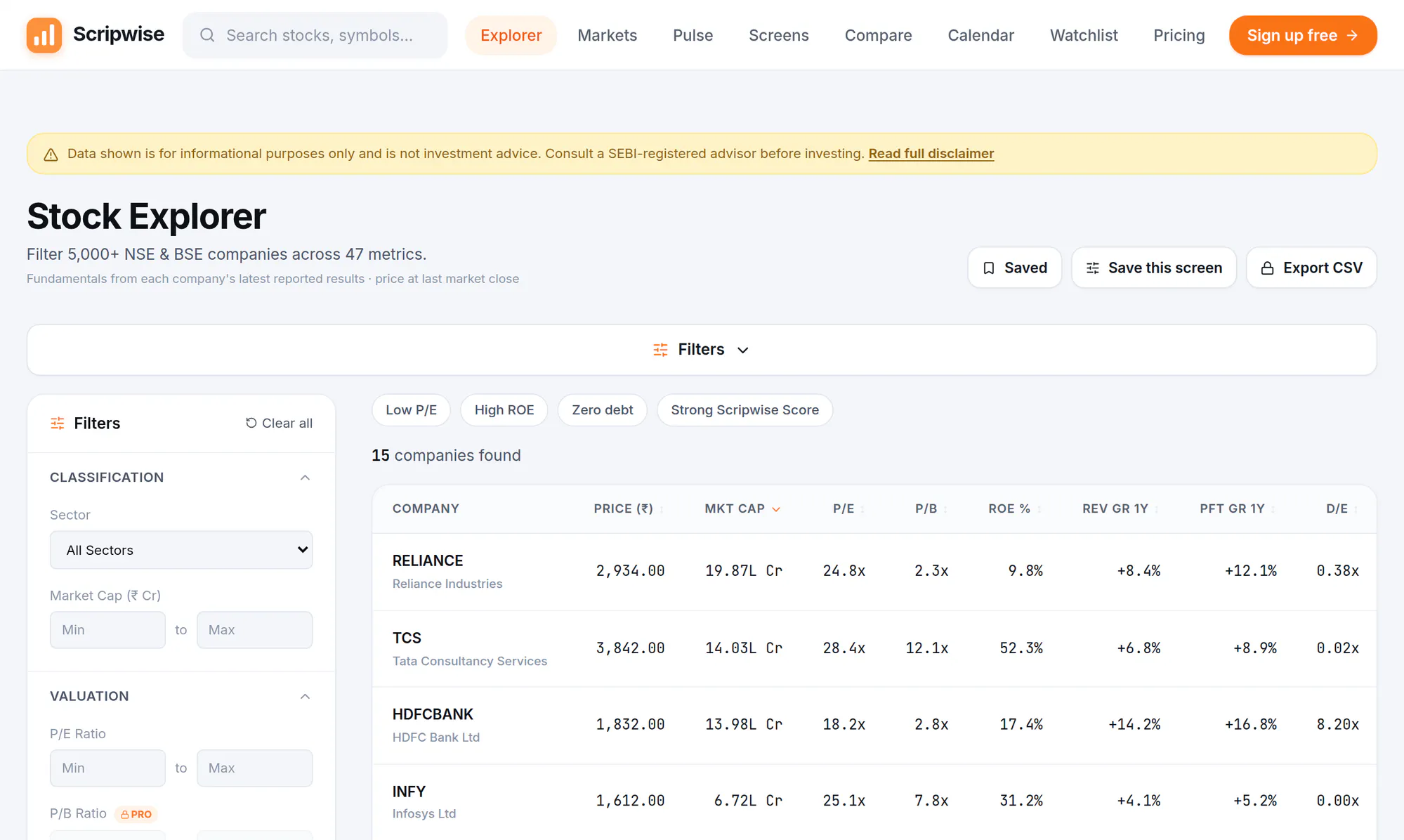Open Saved screens button
The height and width of the screenshot is (840, 1404).
1014,268
